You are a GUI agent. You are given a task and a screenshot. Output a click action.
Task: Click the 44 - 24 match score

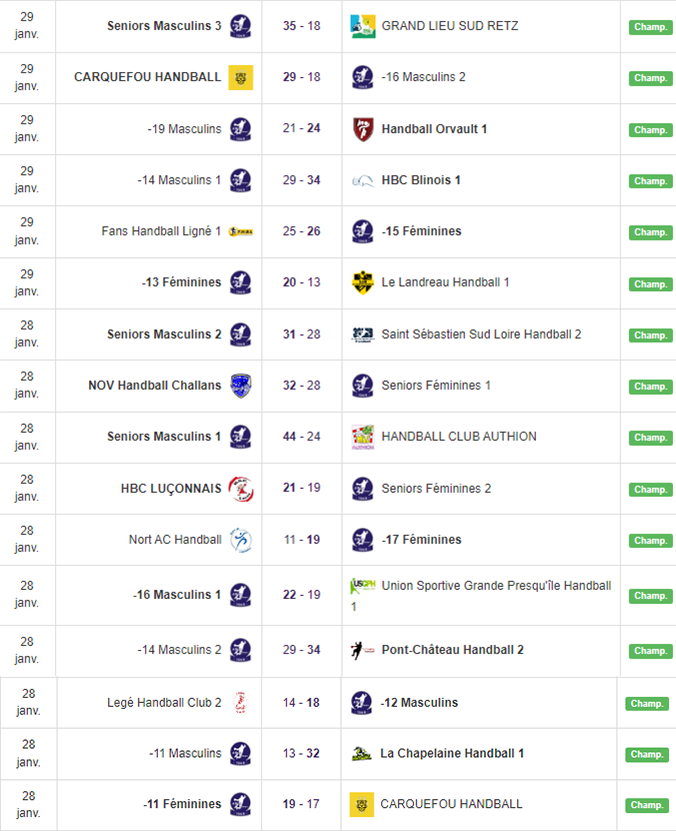[301, 437]
